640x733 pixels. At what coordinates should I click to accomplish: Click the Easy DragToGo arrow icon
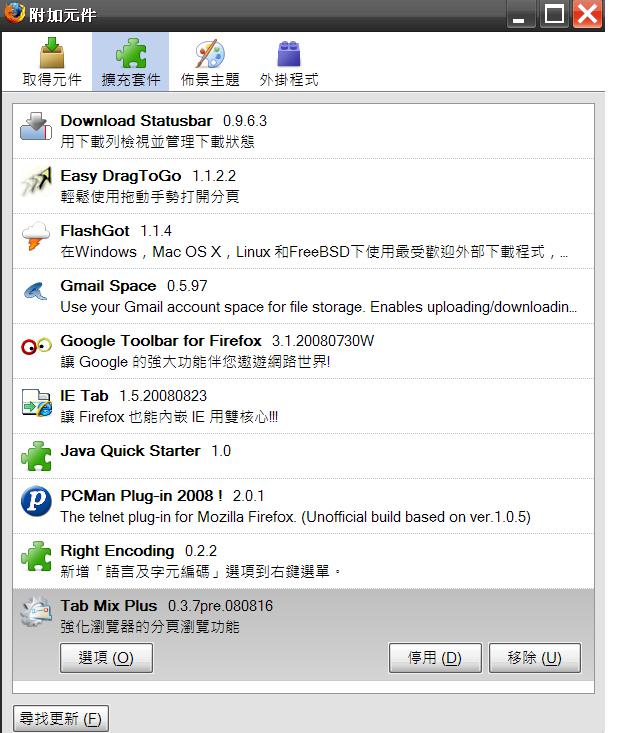pyautogui.click(x=36, y=182)
